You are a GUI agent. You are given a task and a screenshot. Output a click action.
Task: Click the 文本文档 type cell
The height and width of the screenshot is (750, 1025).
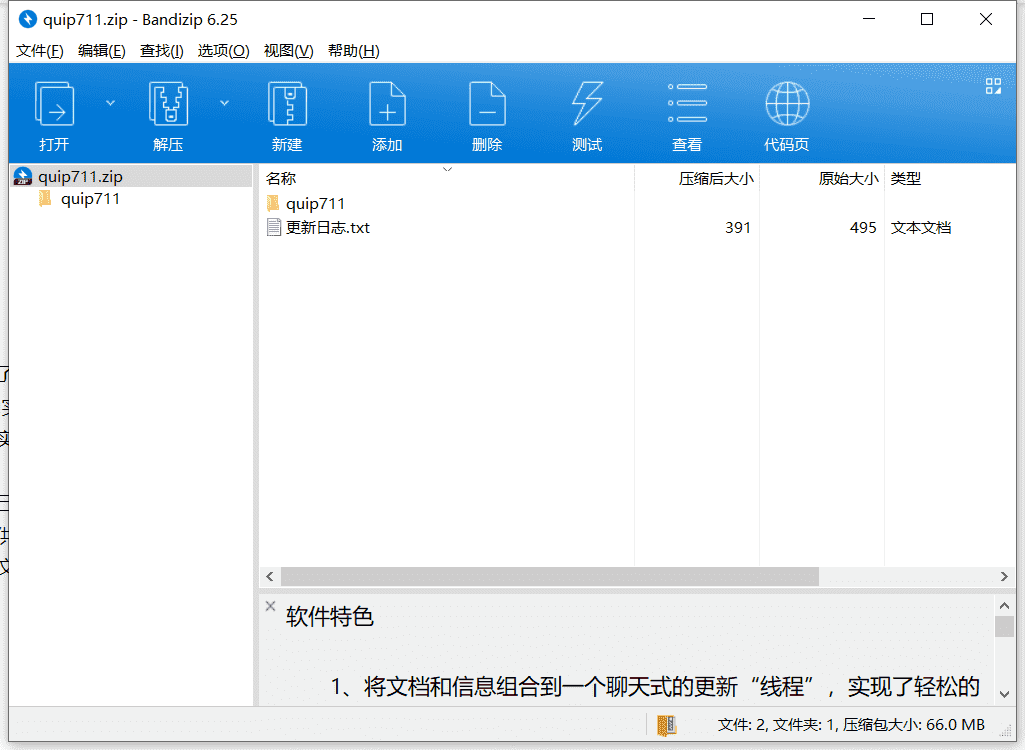click(x=920, y=228)
